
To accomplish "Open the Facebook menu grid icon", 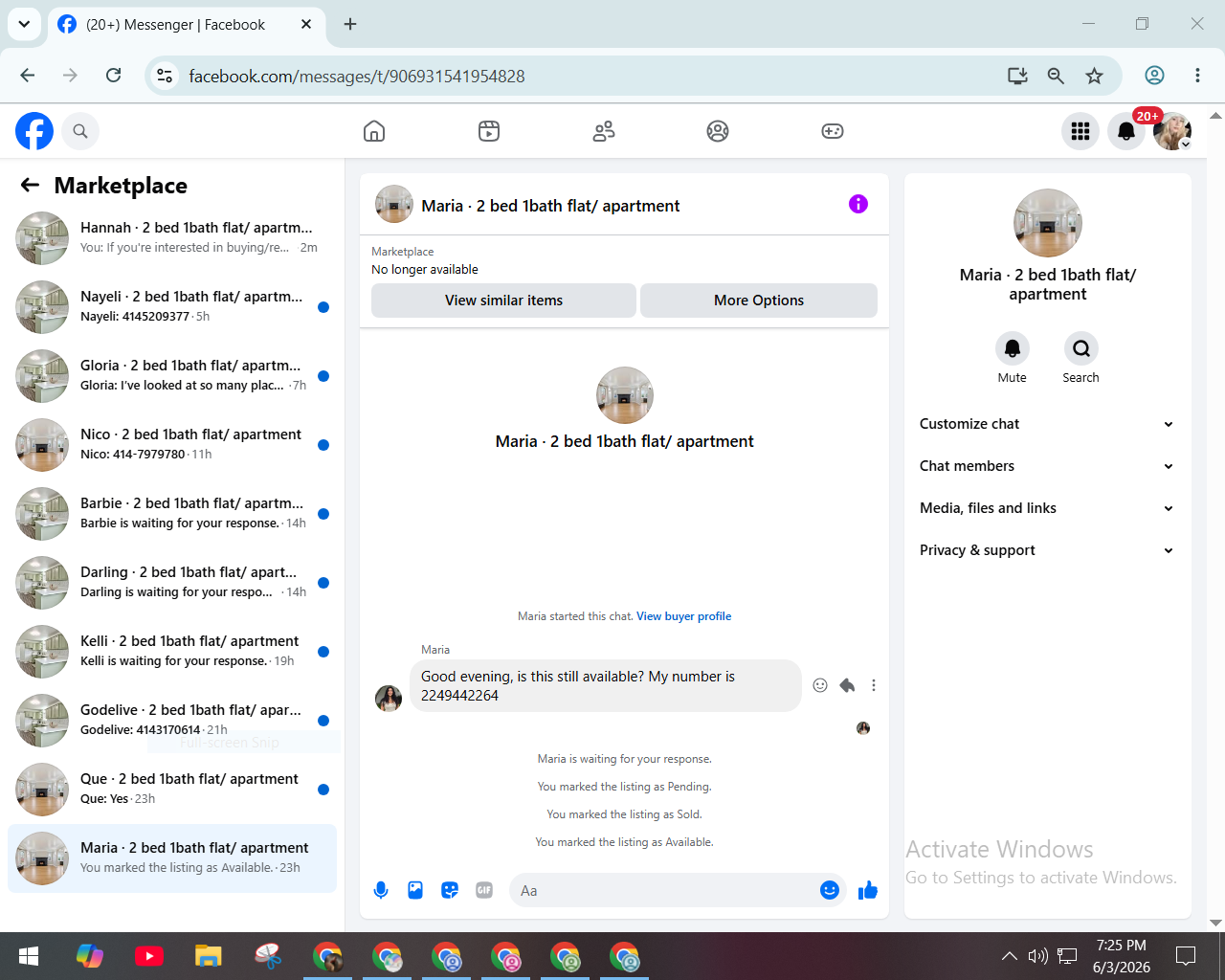I will [x=1080, y=131].
